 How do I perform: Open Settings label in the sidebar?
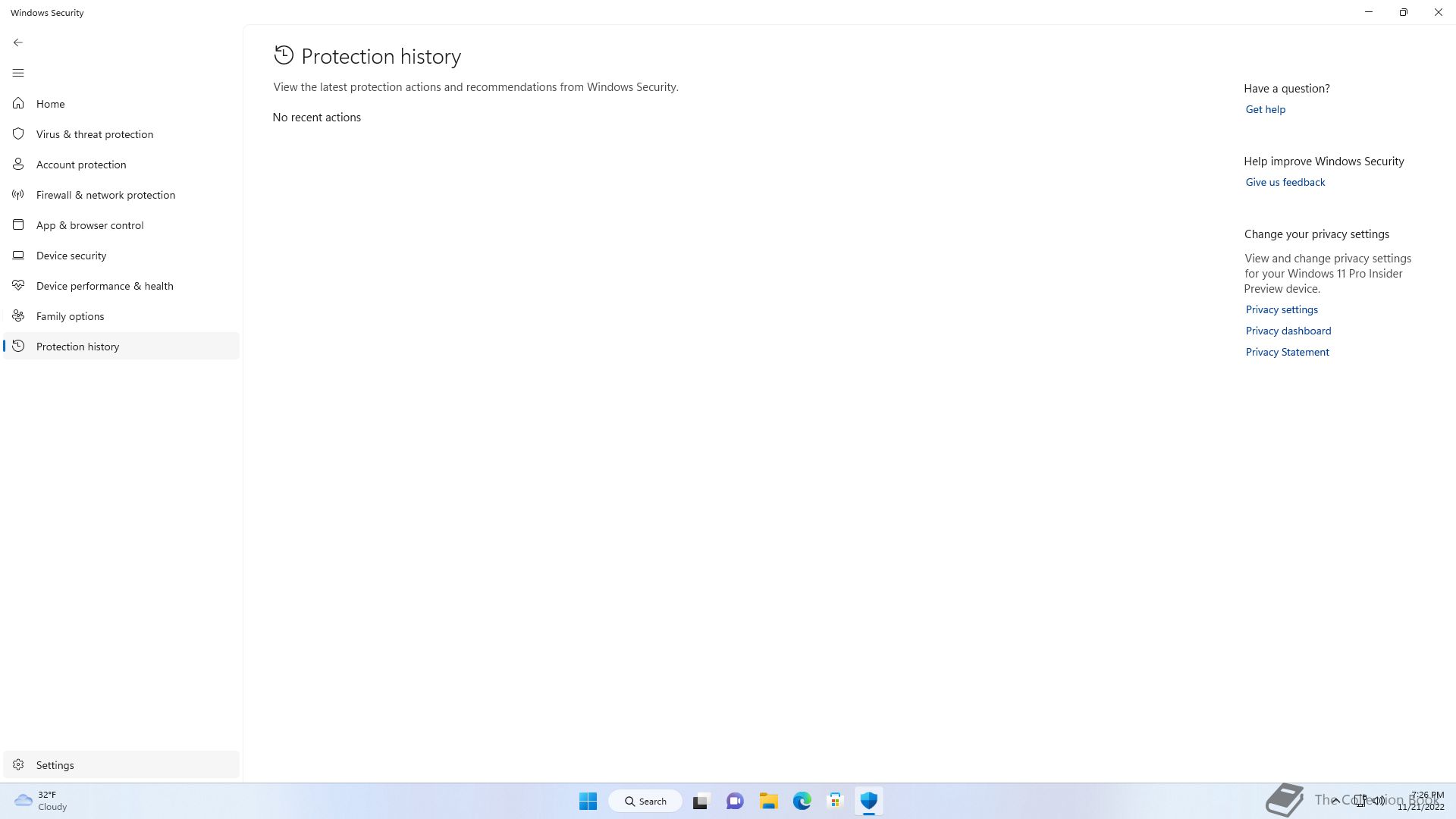(x=55, y=765)
